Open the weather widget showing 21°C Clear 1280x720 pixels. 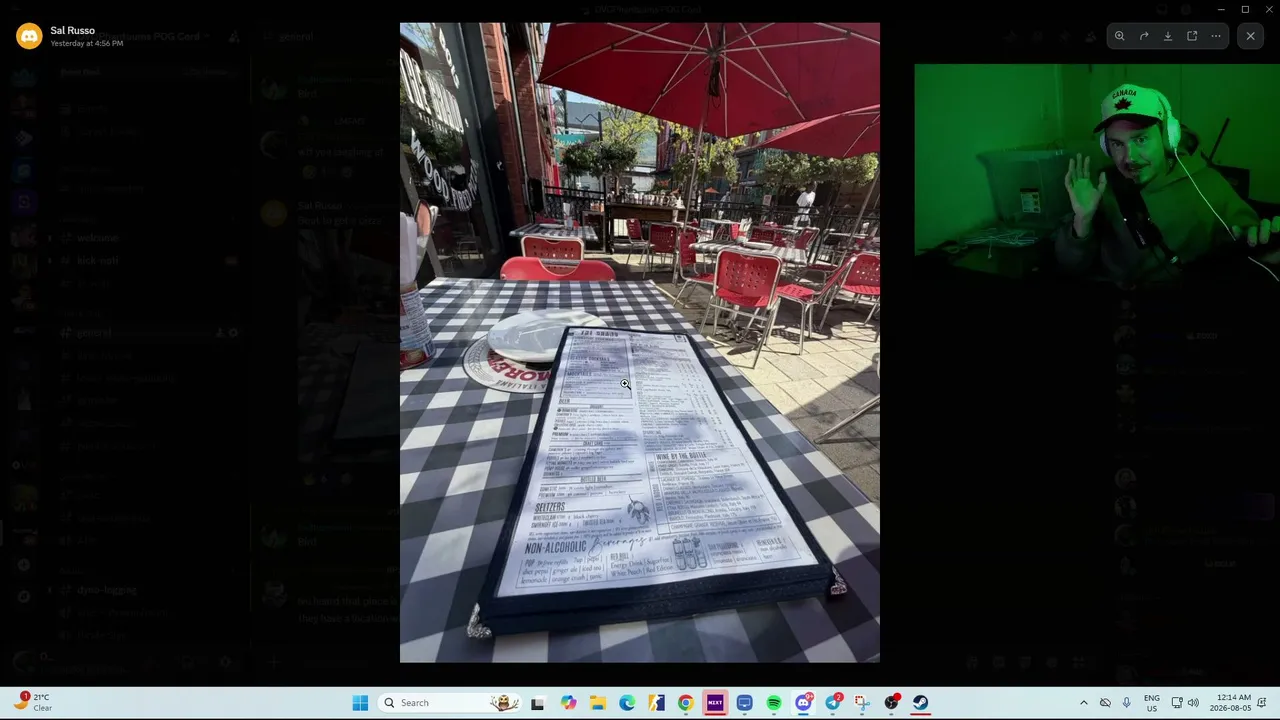coord(32,702)
